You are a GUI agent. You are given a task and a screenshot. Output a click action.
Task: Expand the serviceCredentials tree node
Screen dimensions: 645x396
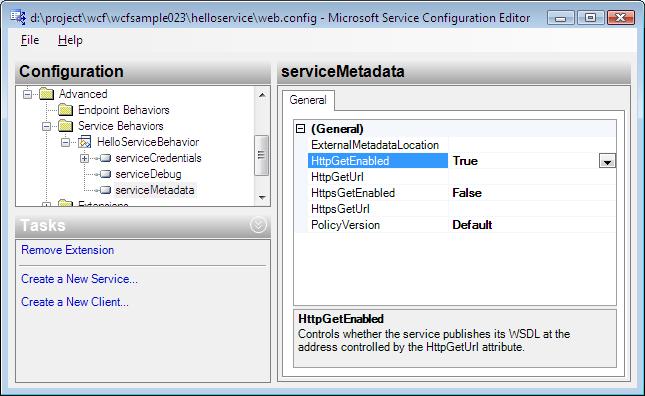click(84, 158)
